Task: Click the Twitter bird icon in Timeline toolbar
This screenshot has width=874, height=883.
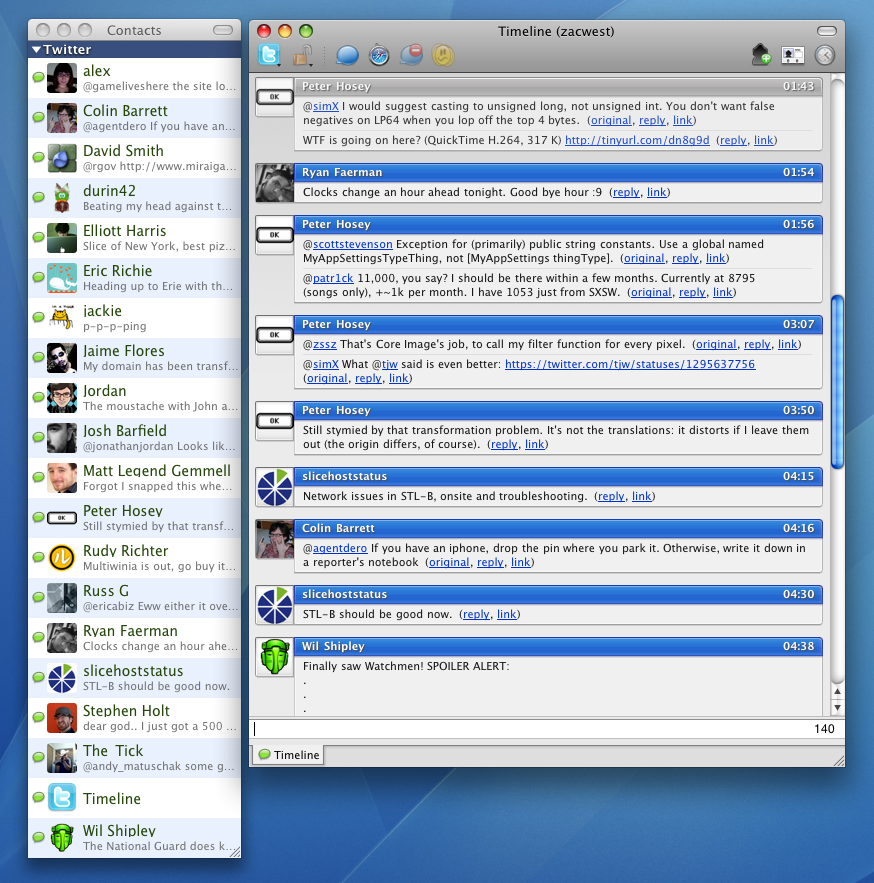Action: click(x=269, y=55)
